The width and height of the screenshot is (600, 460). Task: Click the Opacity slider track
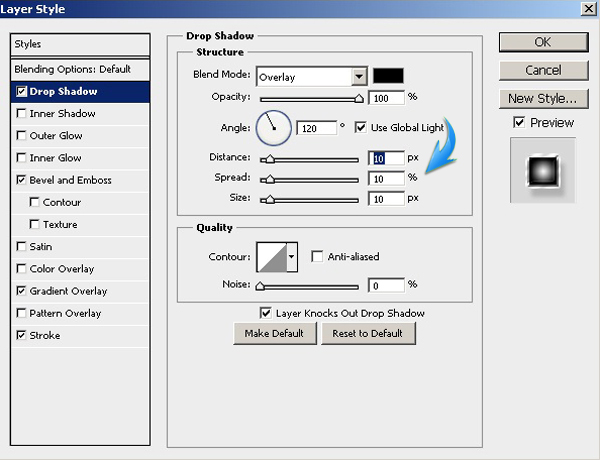coord(310,99)
